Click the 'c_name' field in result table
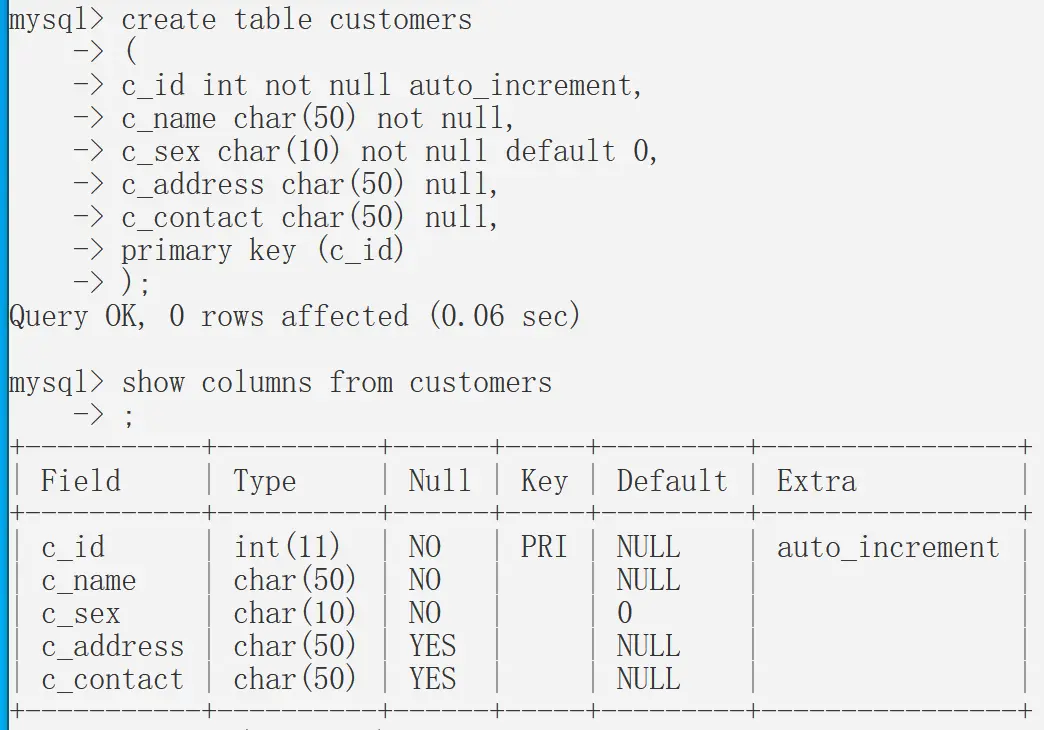The width and height of the screenshot is (1044, 730). click(x=88, y=580)
